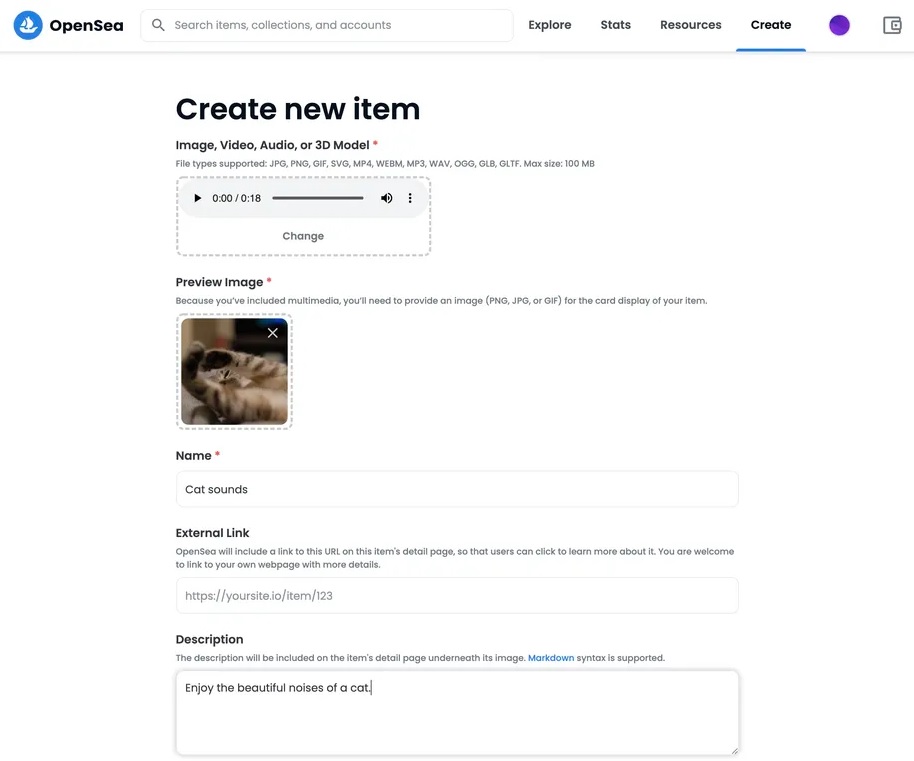Open the Resources menu

[690, 25]
